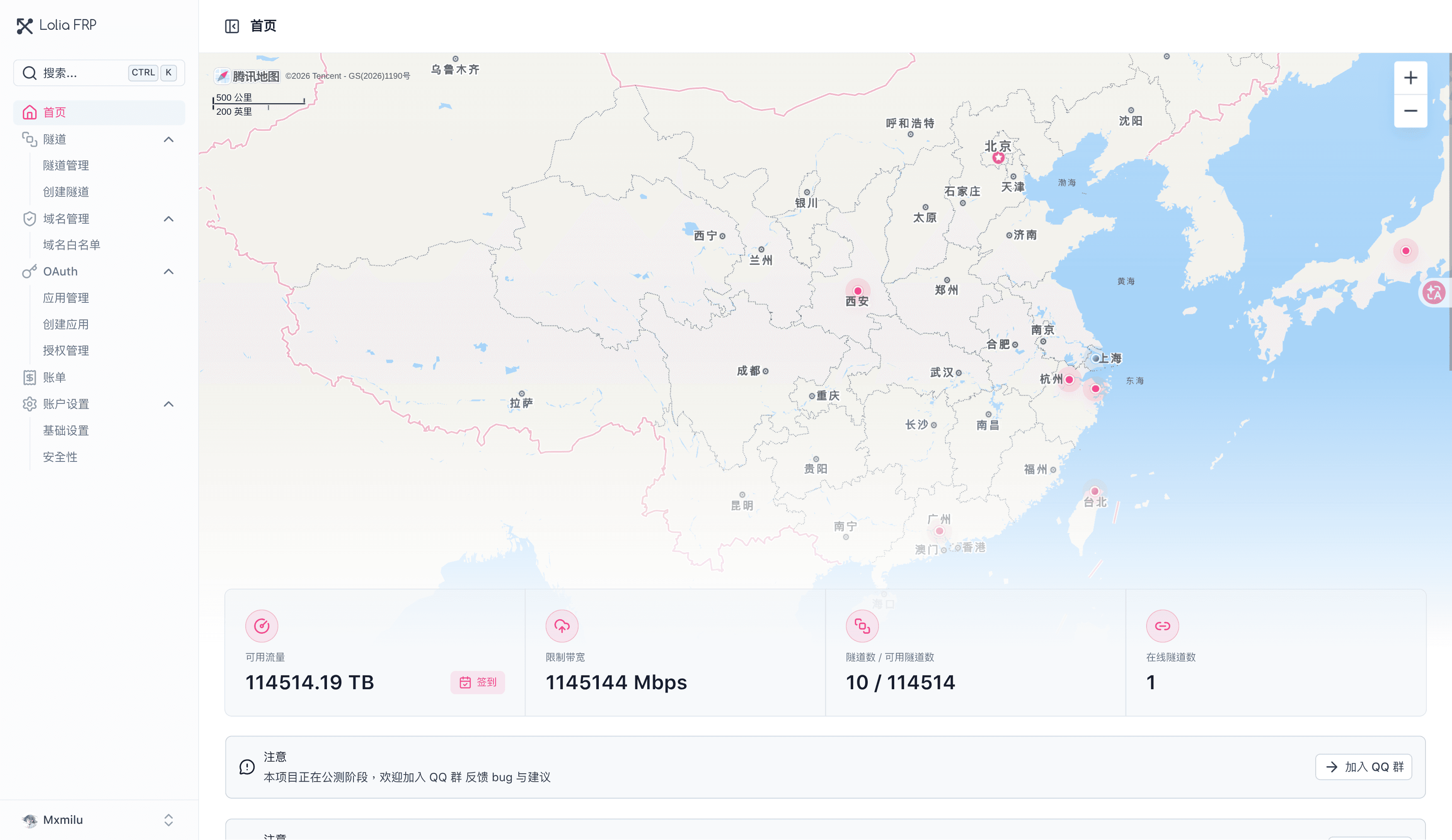Click the Tencent Map logo

[247, 76]
